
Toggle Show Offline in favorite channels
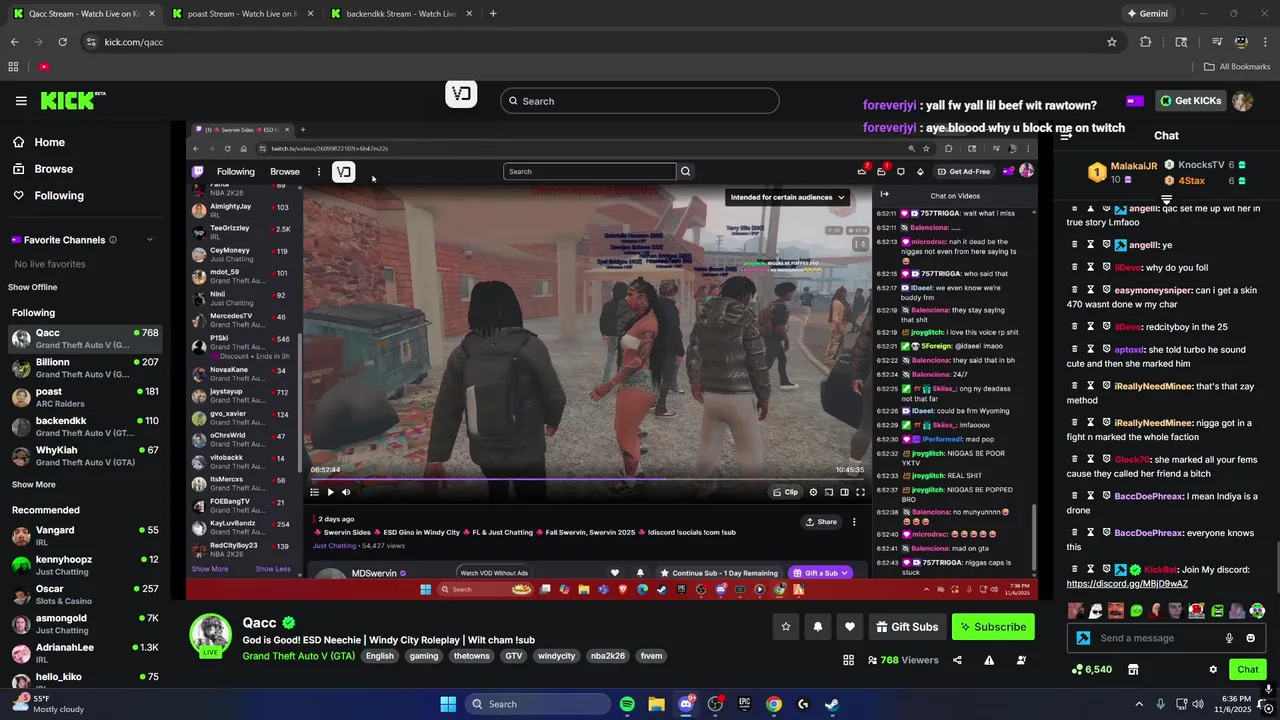(33, 287)
